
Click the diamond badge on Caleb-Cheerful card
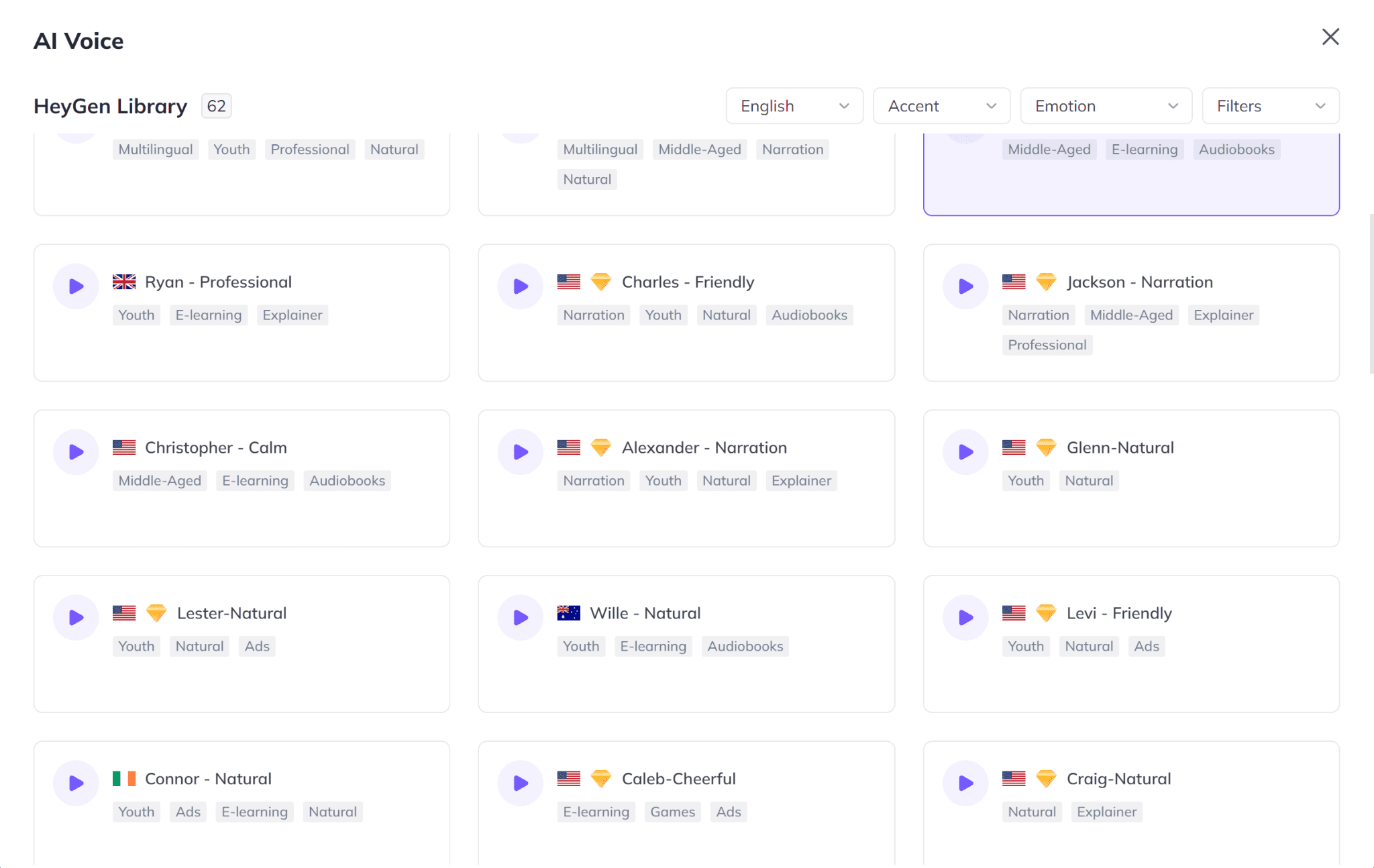pyautogui.click(x=601, y=779)
